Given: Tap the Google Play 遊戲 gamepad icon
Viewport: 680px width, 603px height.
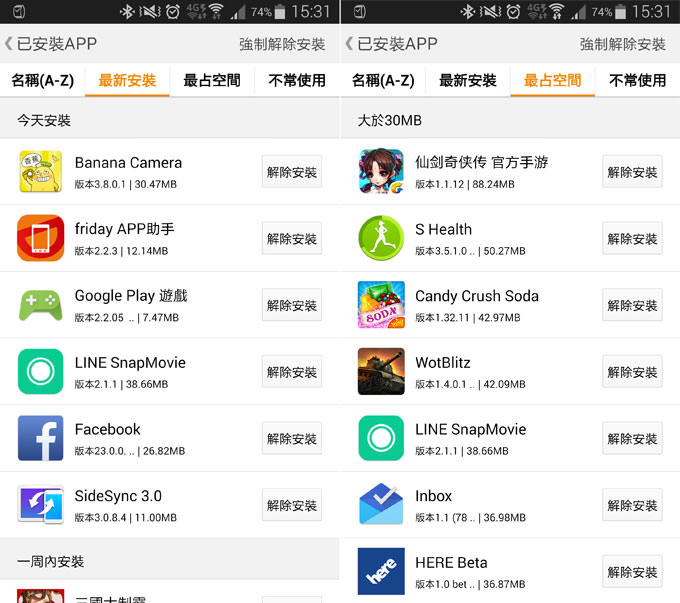Looking at the screenshot, I should [x=41, y=305].
